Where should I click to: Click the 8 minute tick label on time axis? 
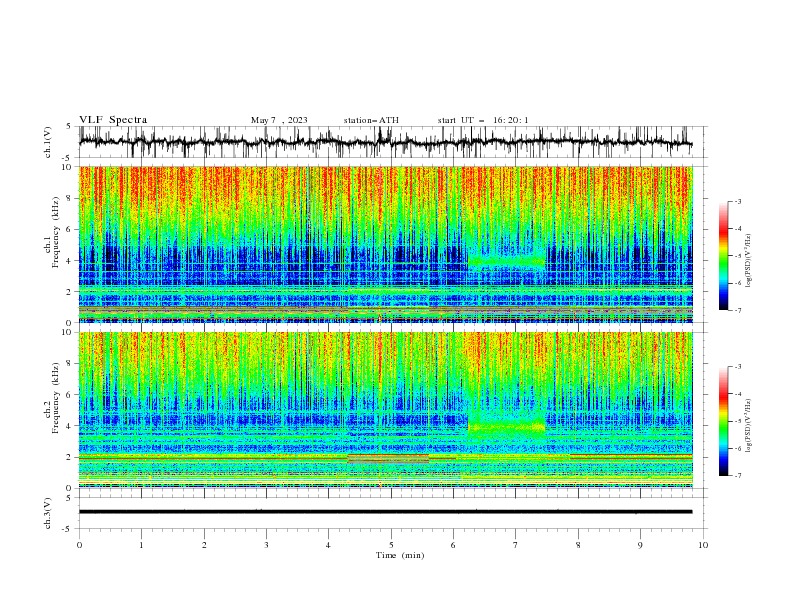tap(578, 545)
